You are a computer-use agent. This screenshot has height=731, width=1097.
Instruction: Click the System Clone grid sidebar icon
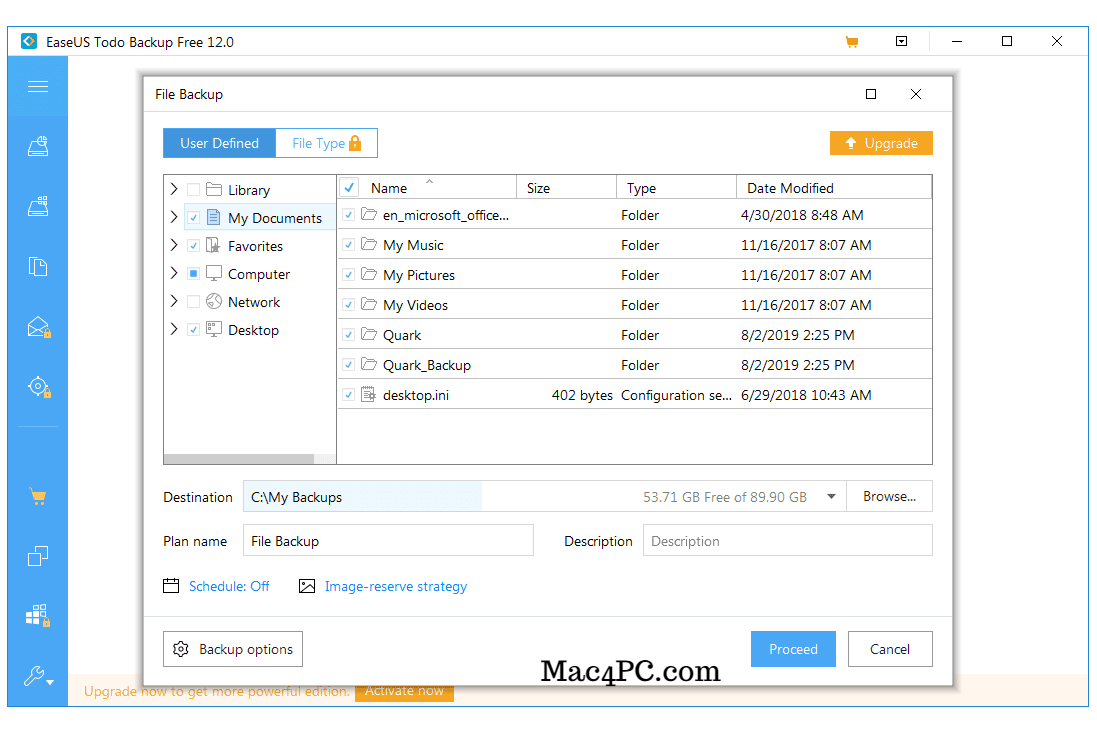coord(38,616)
